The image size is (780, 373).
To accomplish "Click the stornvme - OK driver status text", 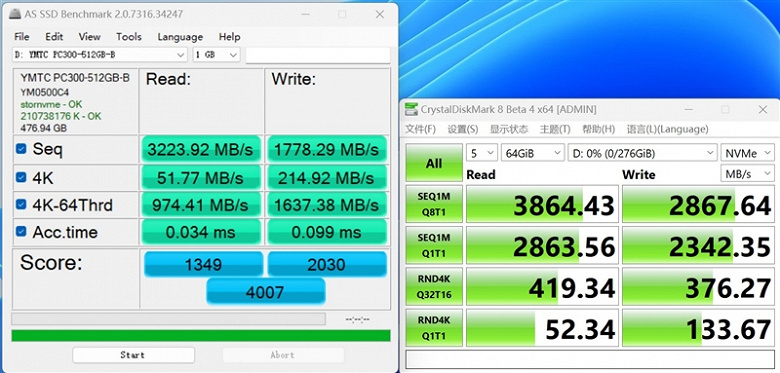I will 51,104.
